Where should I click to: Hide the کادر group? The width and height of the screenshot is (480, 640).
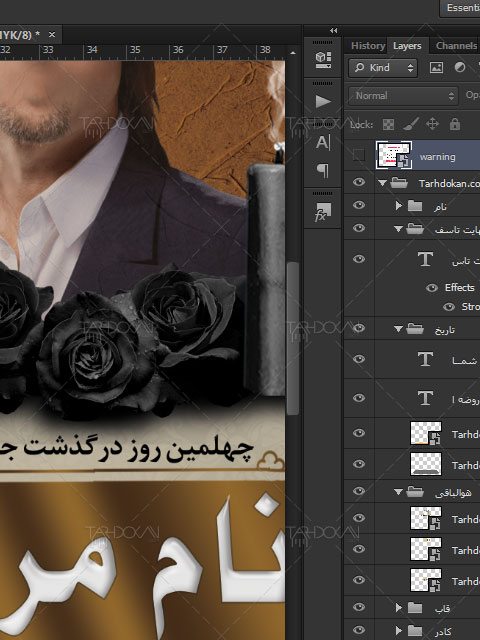(x=359, y=631)
